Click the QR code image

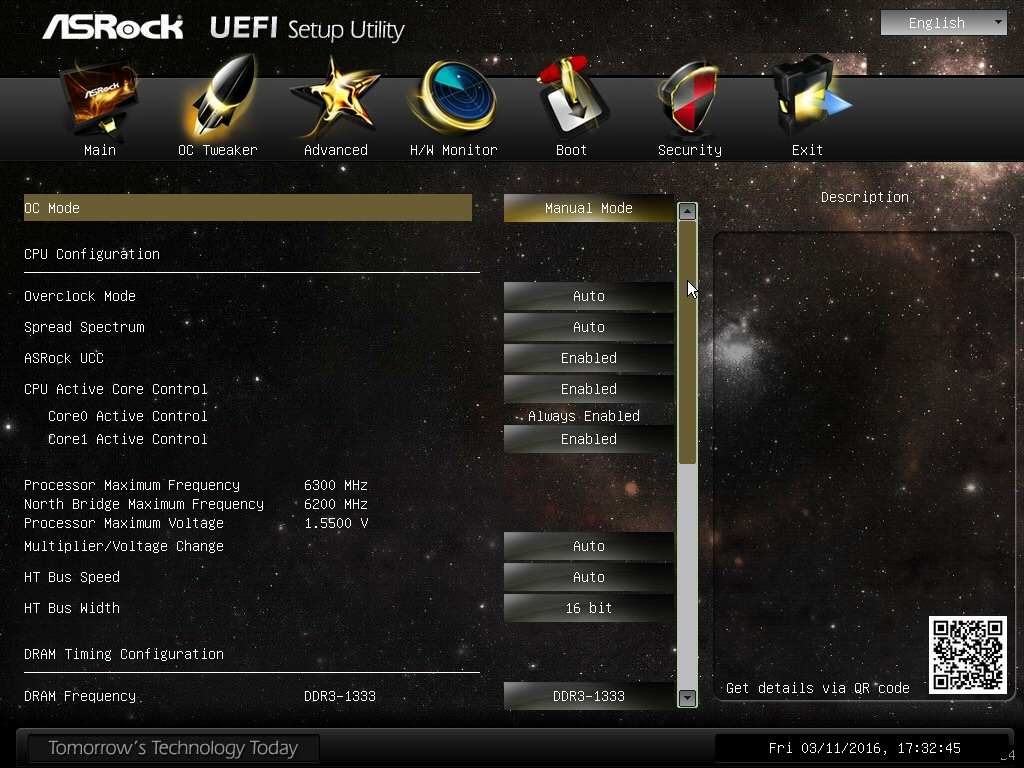pyautogui.click(x=967, y=655)
